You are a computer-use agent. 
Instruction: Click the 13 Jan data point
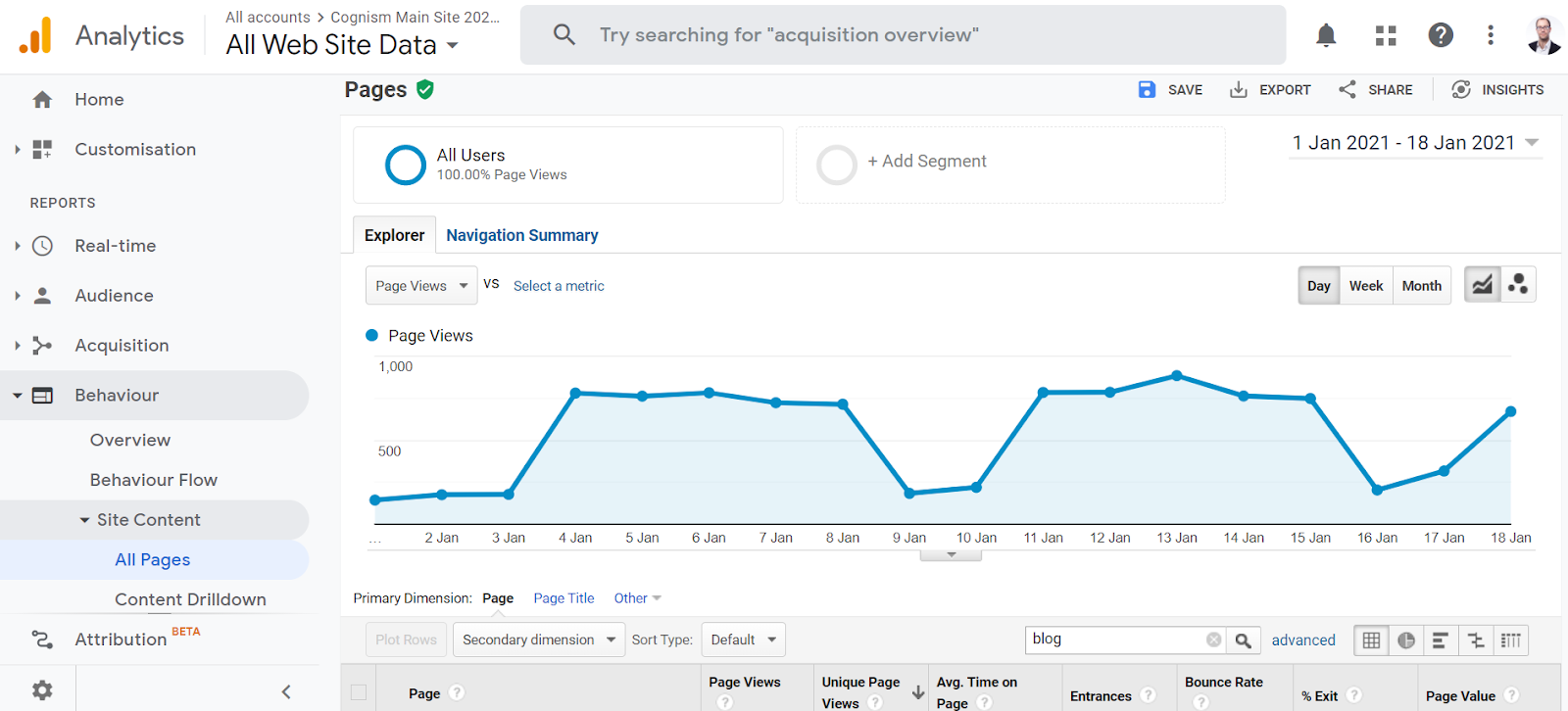coord(1176,376)
